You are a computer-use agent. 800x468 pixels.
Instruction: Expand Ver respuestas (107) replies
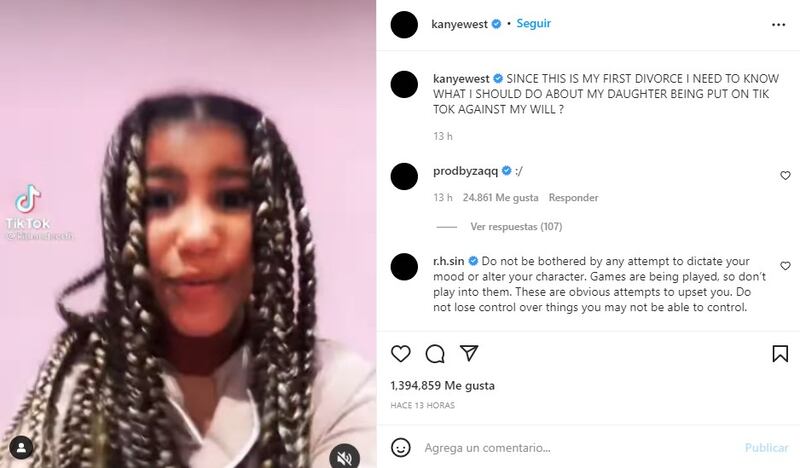516,227
